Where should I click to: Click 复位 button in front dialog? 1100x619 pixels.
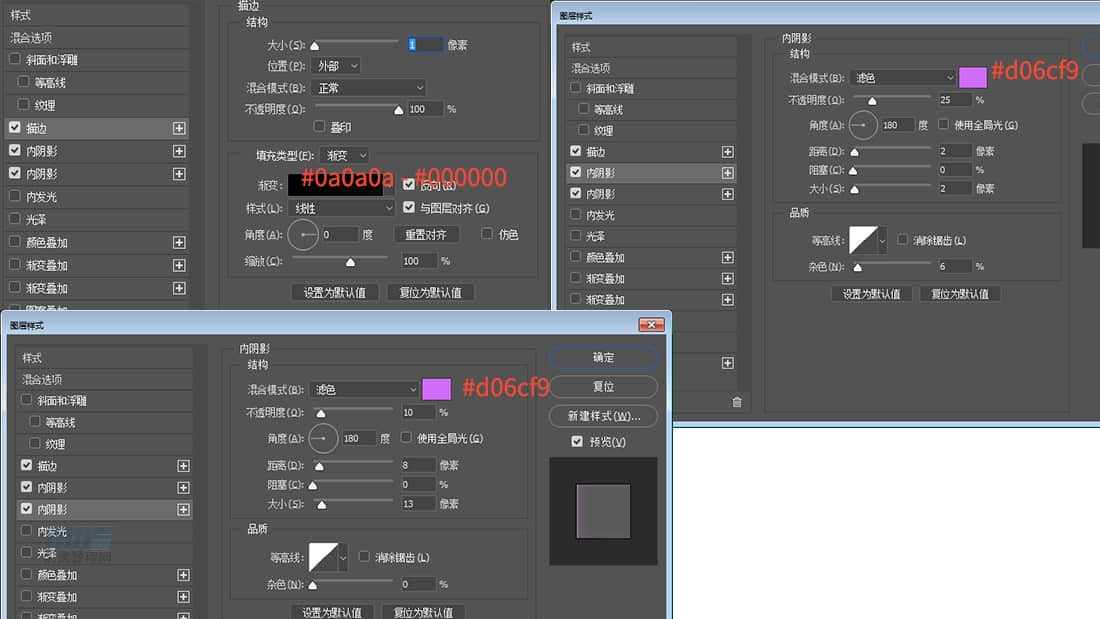click(x=603, y=387)
